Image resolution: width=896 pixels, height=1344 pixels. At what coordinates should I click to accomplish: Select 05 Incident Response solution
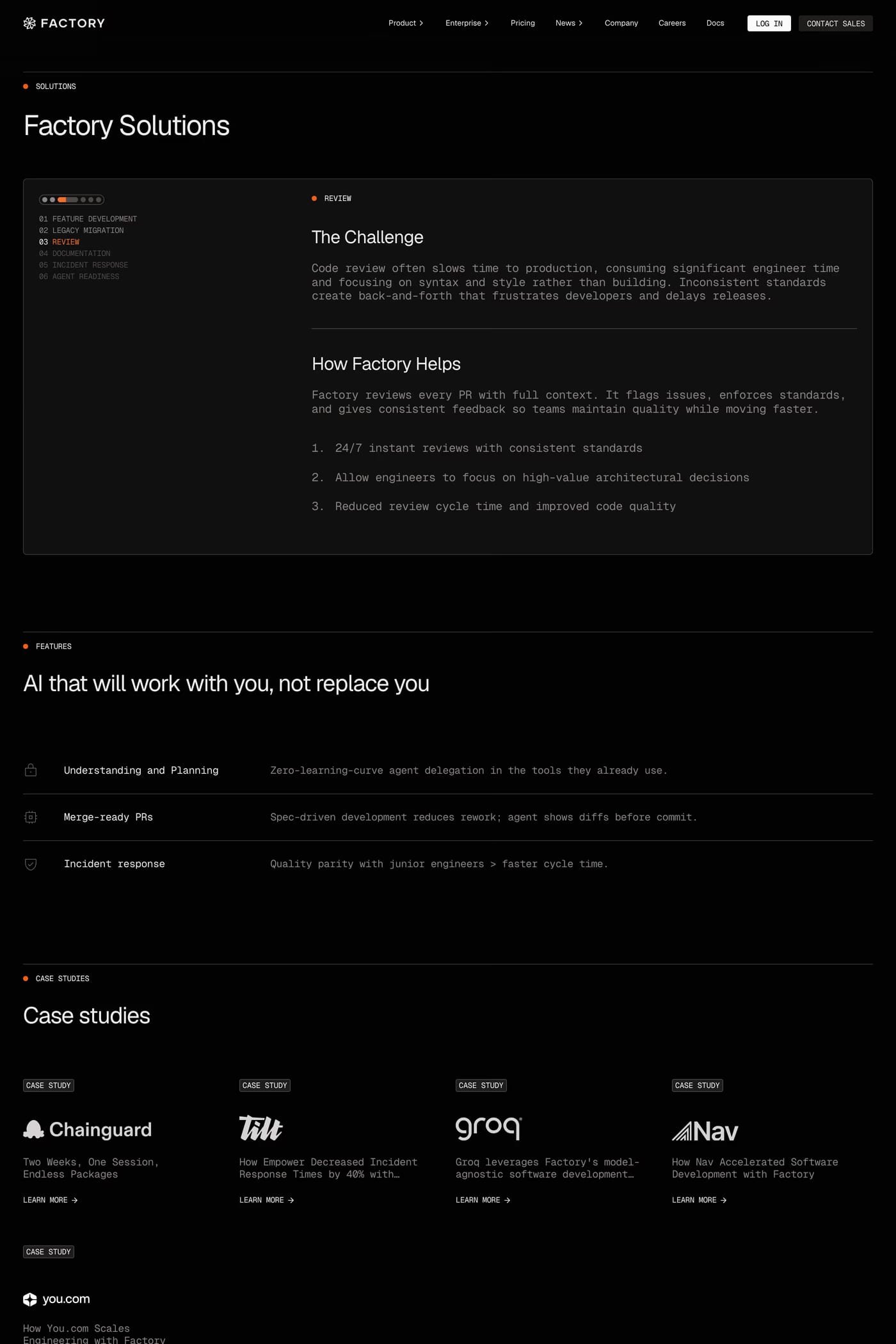tap(84, 265)
